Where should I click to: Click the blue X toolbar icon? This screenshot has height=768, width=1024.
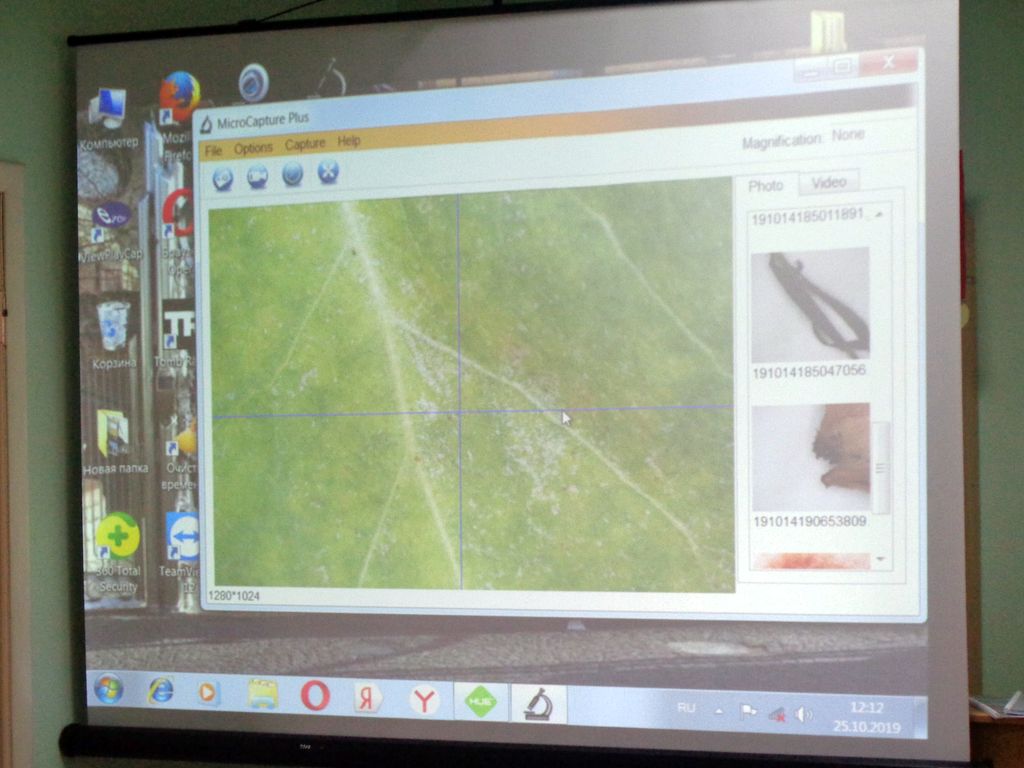click(x=328, y=172)
